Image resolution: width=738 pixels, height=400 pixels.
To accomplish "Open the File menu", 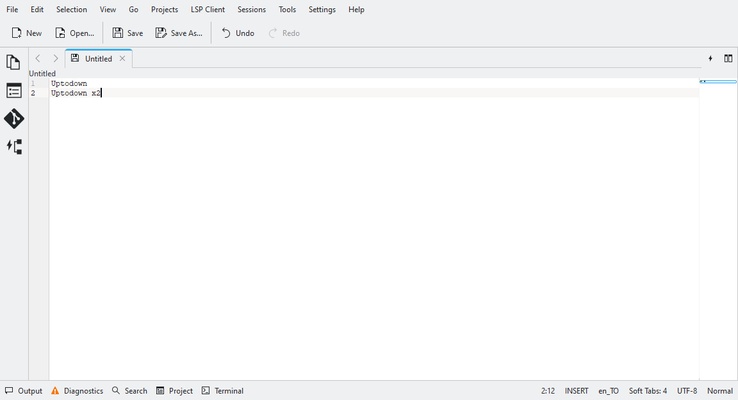I will pyautogui.click(x=12, y=9).
